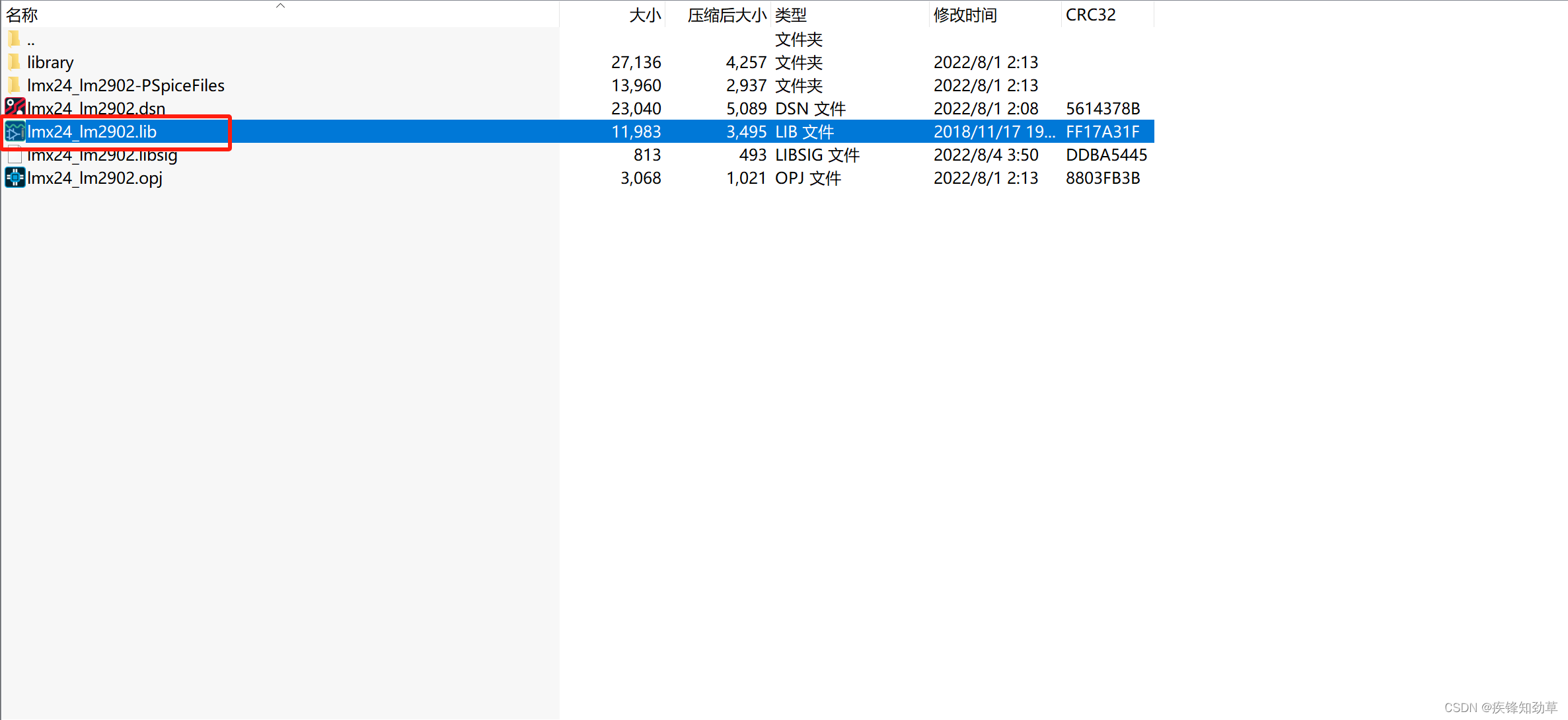Viewport: 1568px width, 720px height.
Task: Click the parent directory folder icon
Action: [x=14, y=39]
